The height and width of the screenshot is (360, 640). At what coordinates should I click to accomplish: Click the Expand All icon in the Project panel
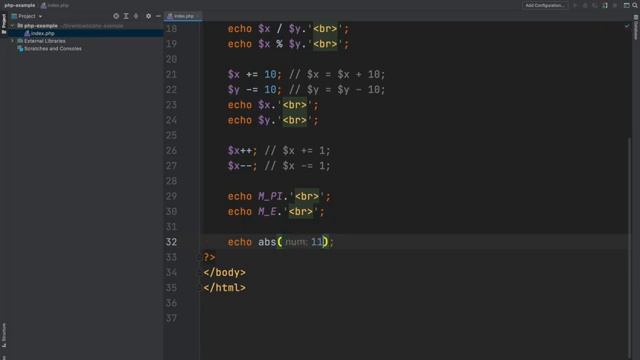(x=126, y=16)
